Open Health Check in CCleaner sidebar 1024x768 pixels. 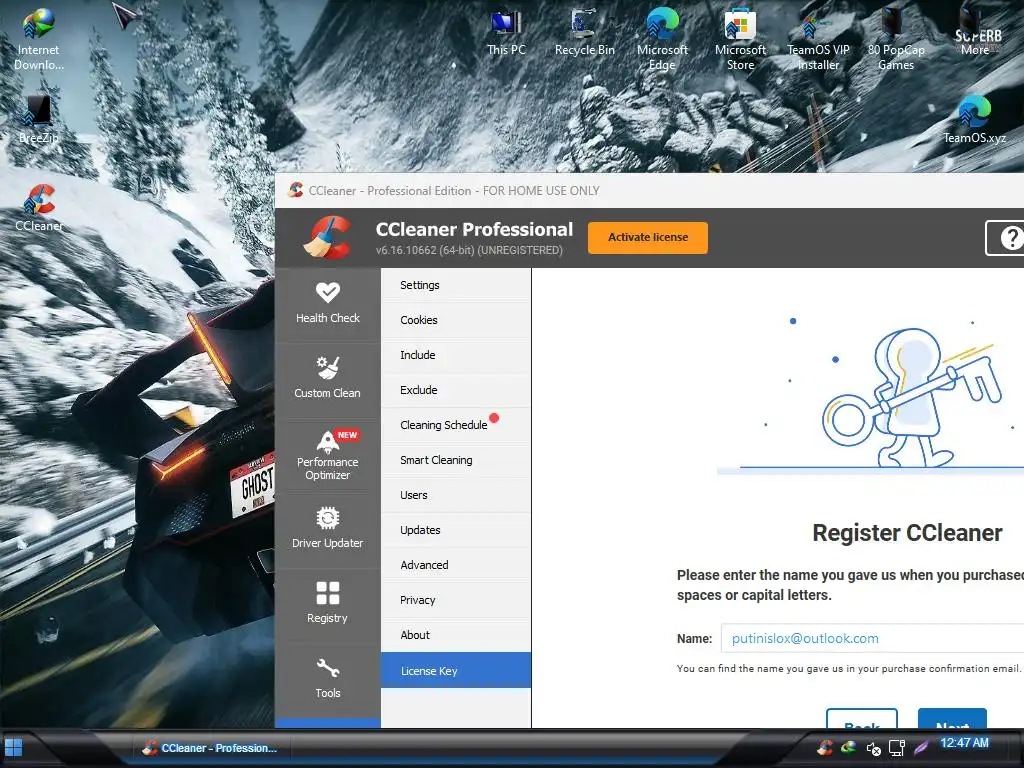point(327,304)
